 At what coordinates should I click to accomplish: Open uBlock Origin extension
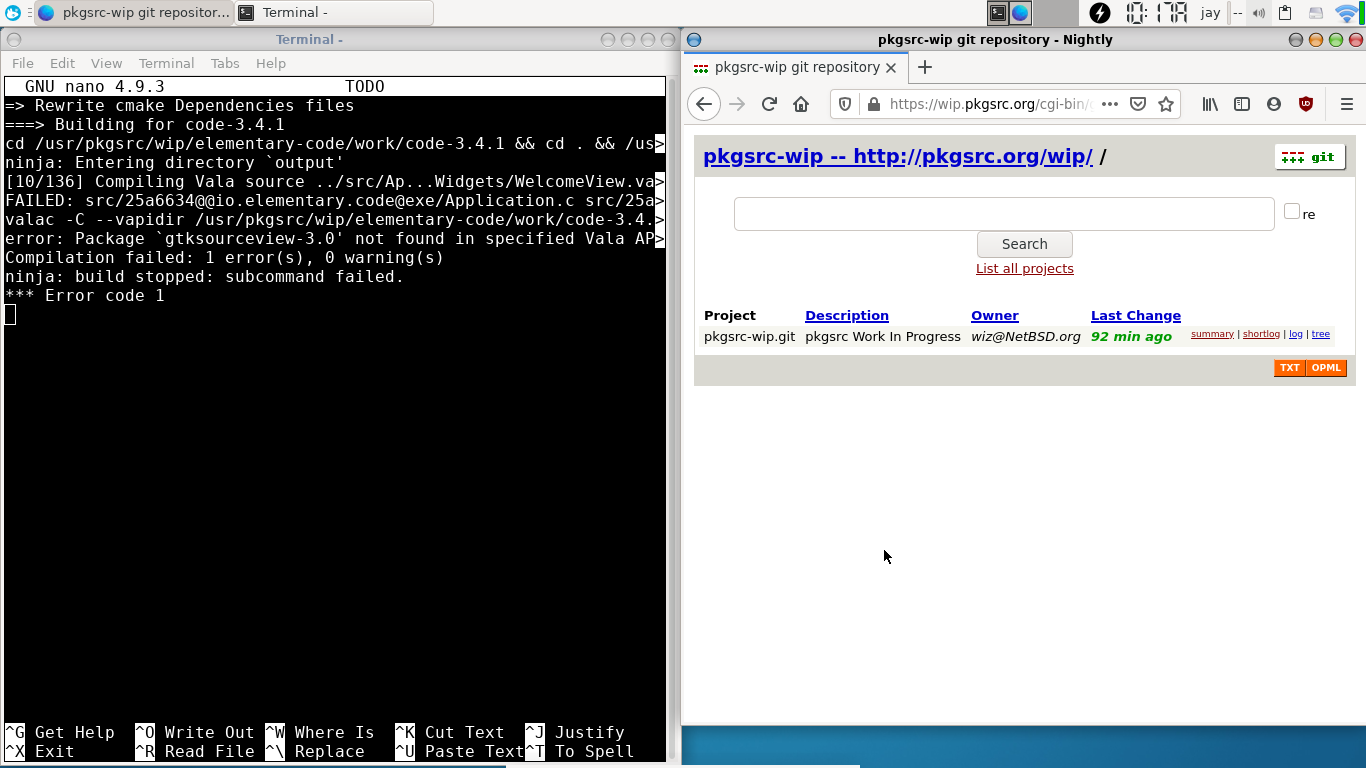[x=1306, y=104]
